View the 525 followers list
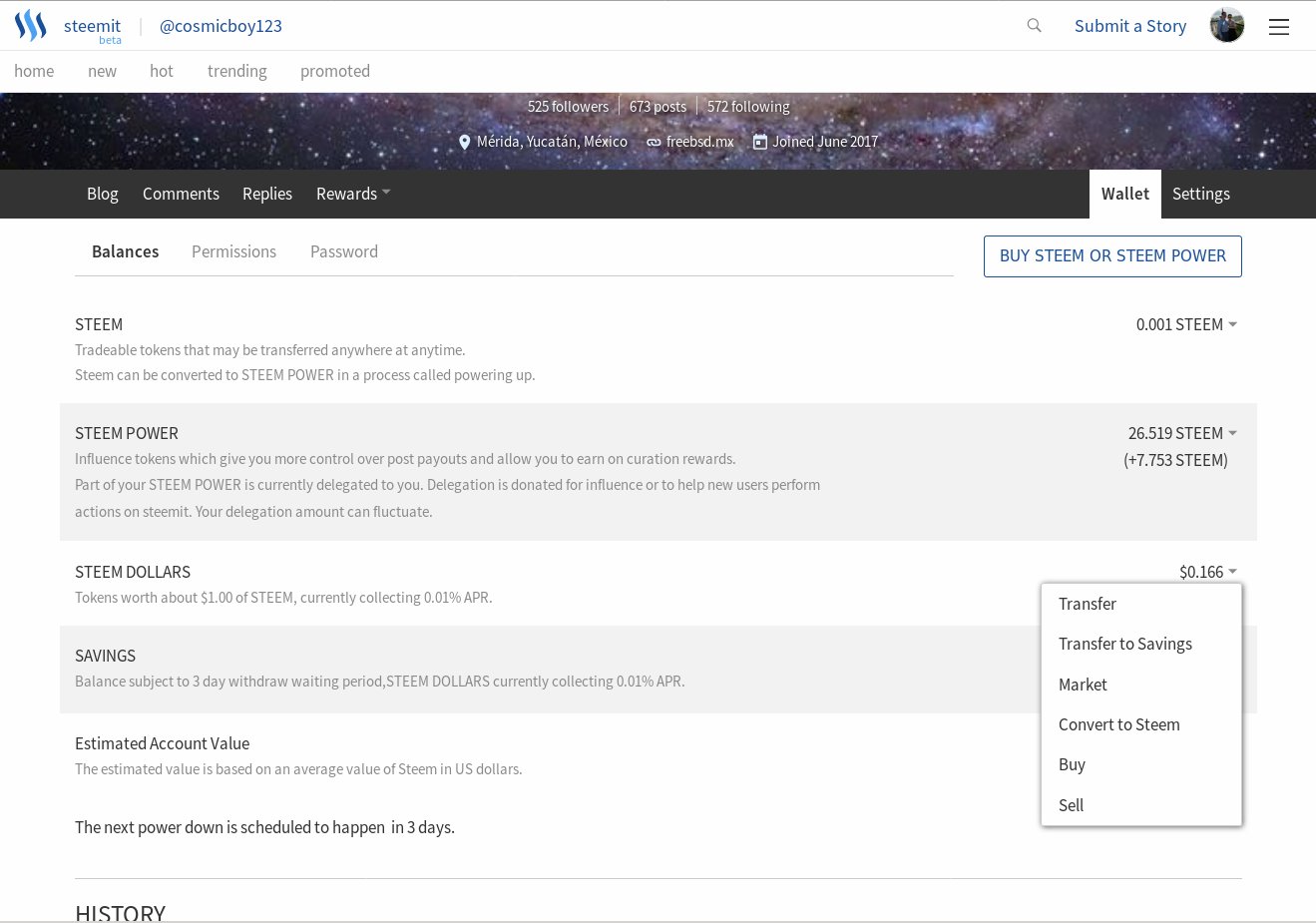1316x923 pixels. tap(568, 107)
